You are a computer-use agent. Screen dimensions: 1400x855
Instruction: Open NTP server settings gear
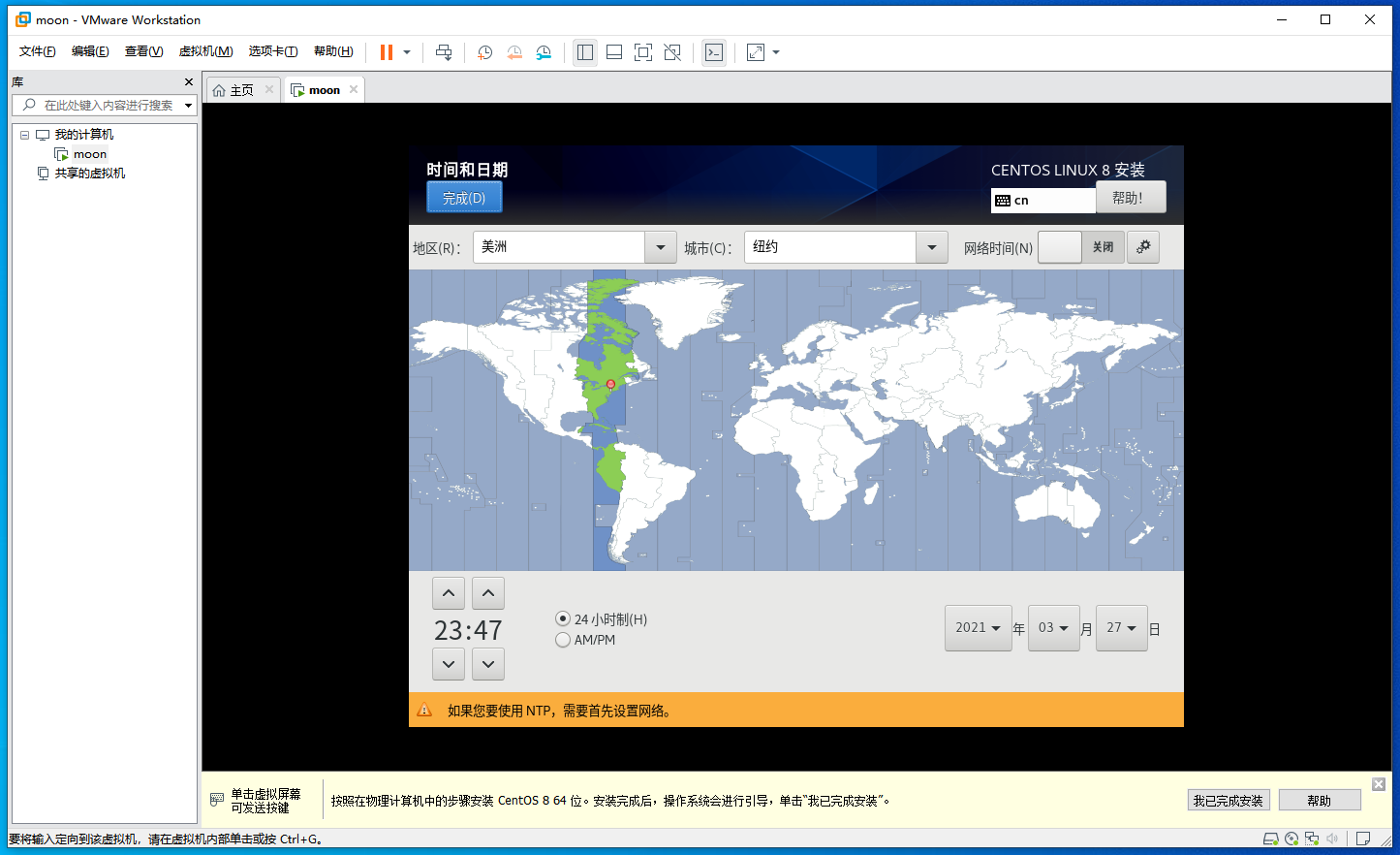[x=1143, y=247]
